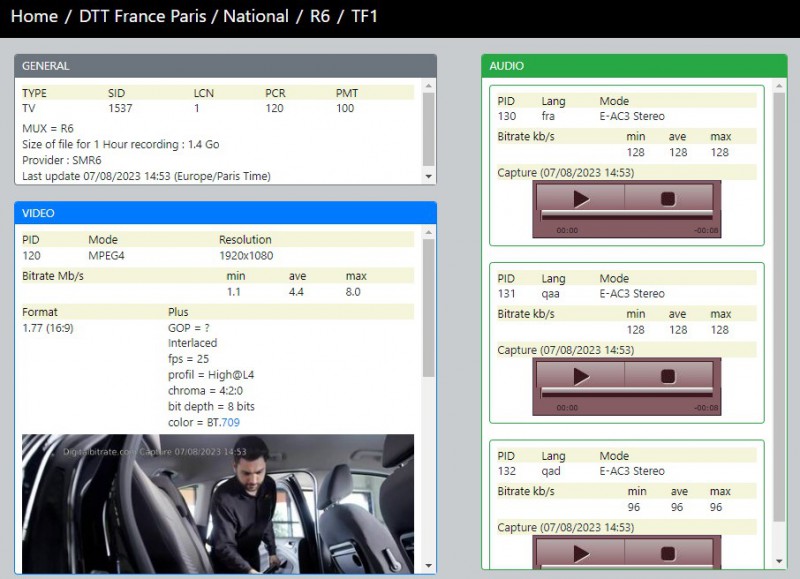Click the 'Last update 07/08/2023 14:53' line

coord(146,176)
